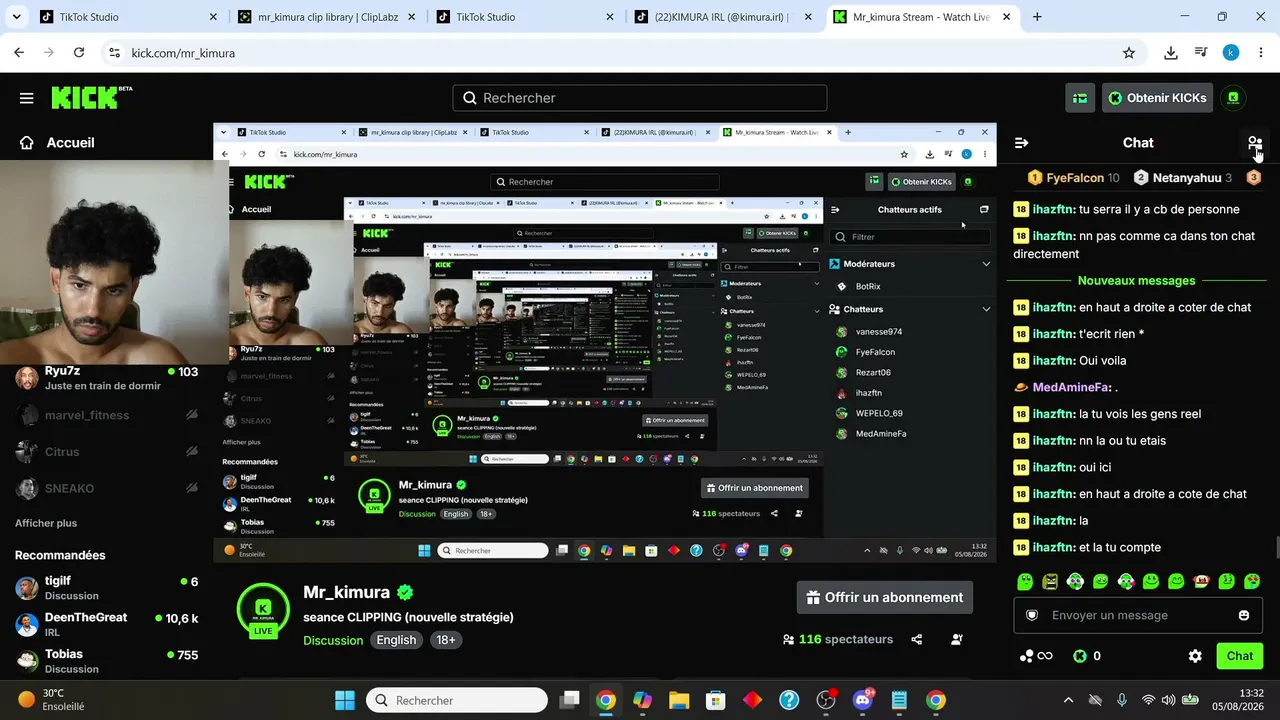Click the chat panel scrollbar thumb
The image size is (1280, 720).
pos(1276,548)
